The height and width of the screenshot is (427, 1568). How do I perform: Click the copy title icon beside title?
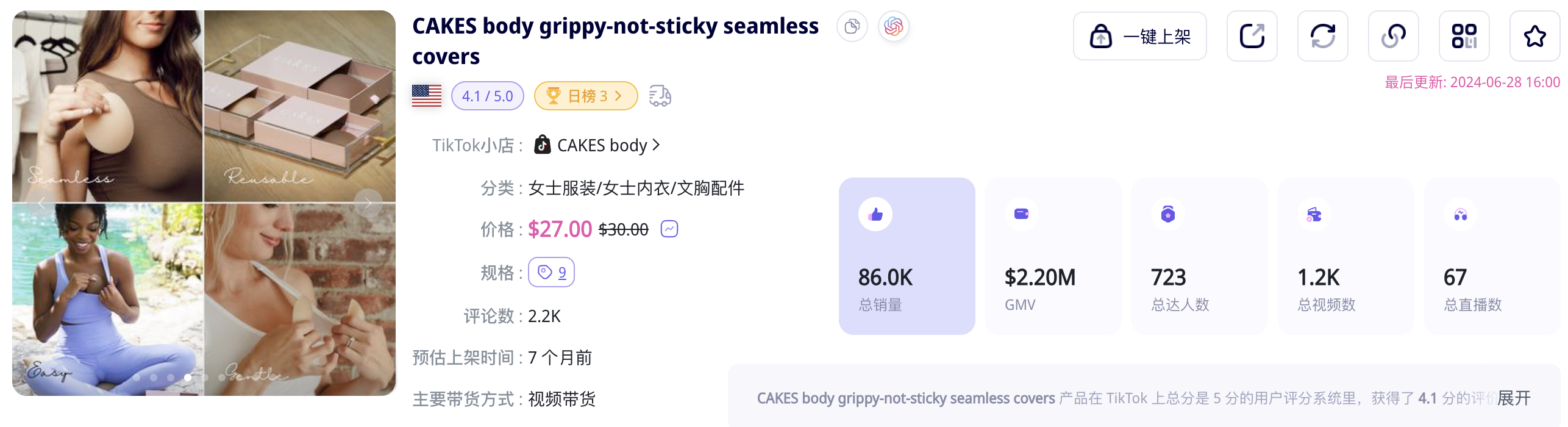click(852, 27)
